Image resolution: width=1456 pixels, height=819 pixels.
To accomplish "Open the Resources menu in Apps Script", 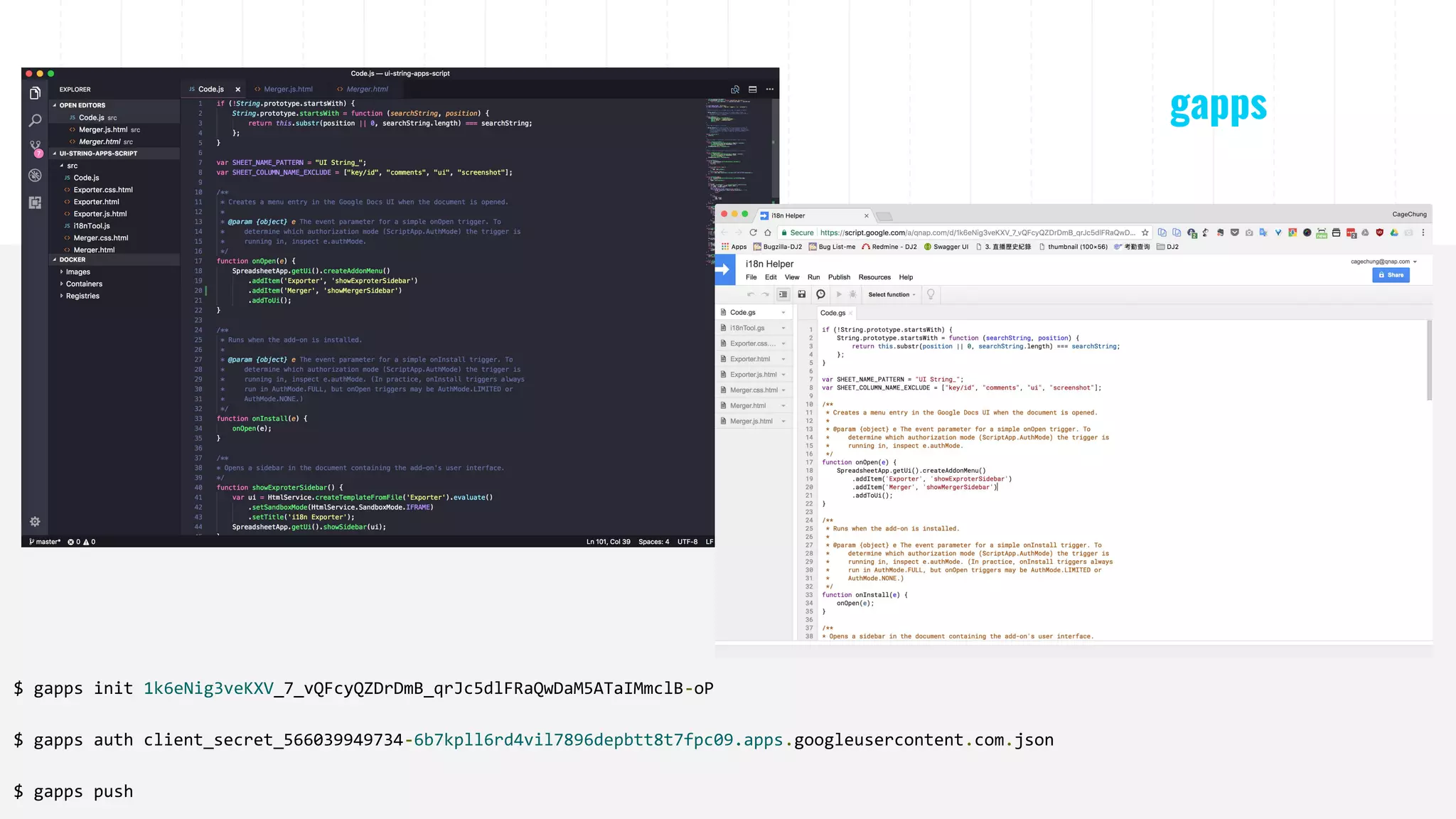I will 874,277.
